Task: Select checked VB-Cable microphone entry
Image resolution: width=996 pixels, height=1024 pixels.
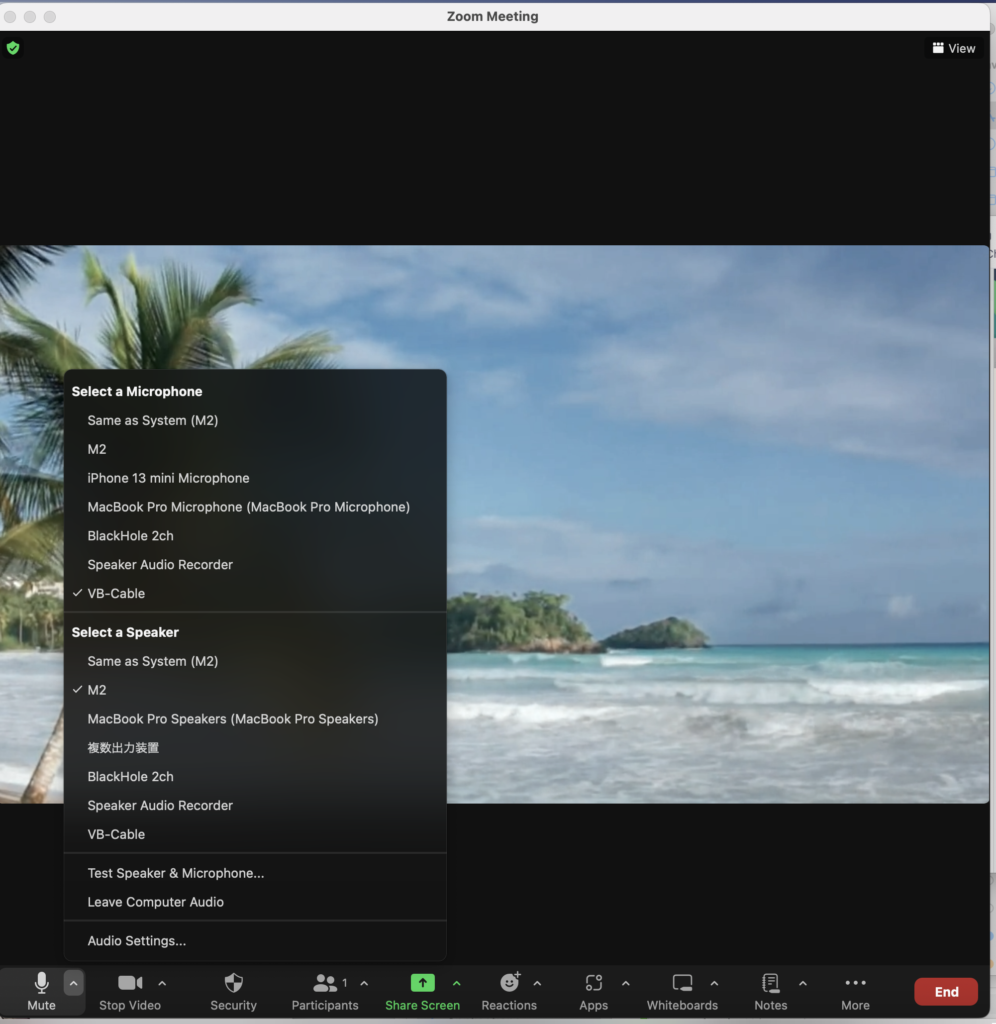Action: [255, 593]
